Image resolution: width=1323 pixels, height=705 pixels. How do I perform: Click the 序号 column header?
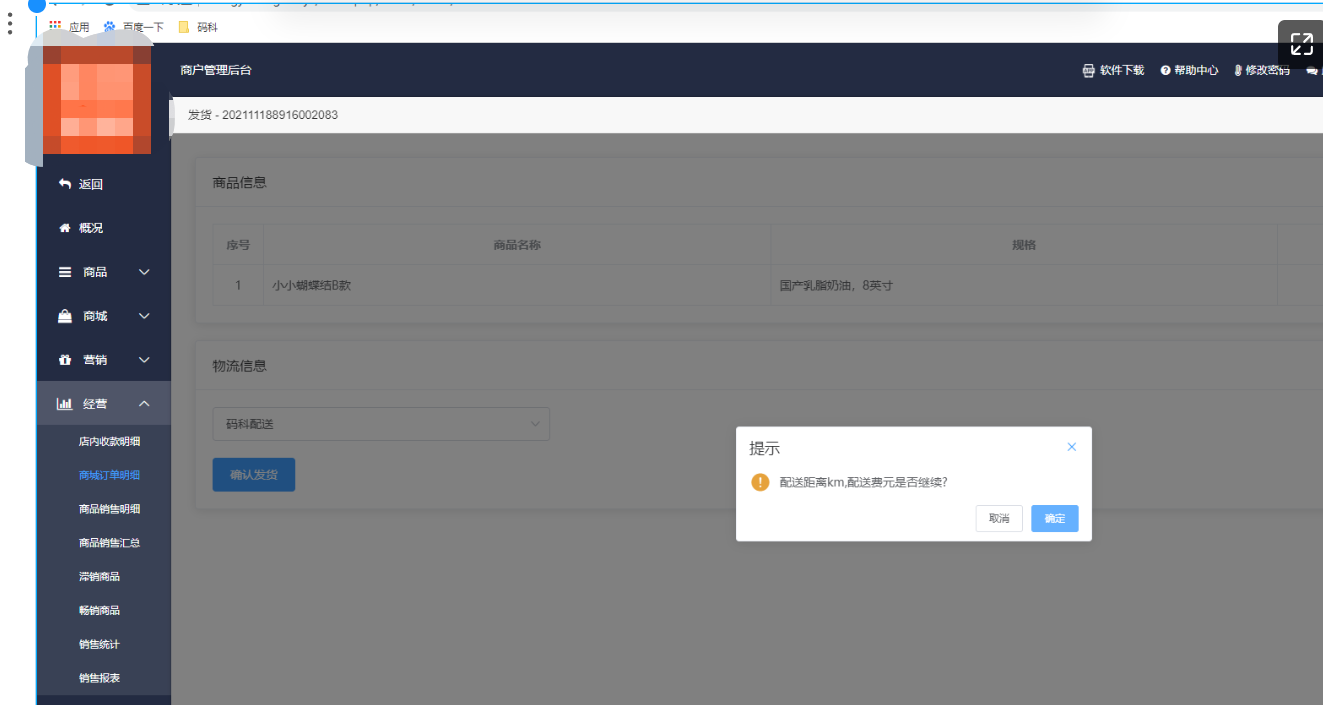click(238, 245)
